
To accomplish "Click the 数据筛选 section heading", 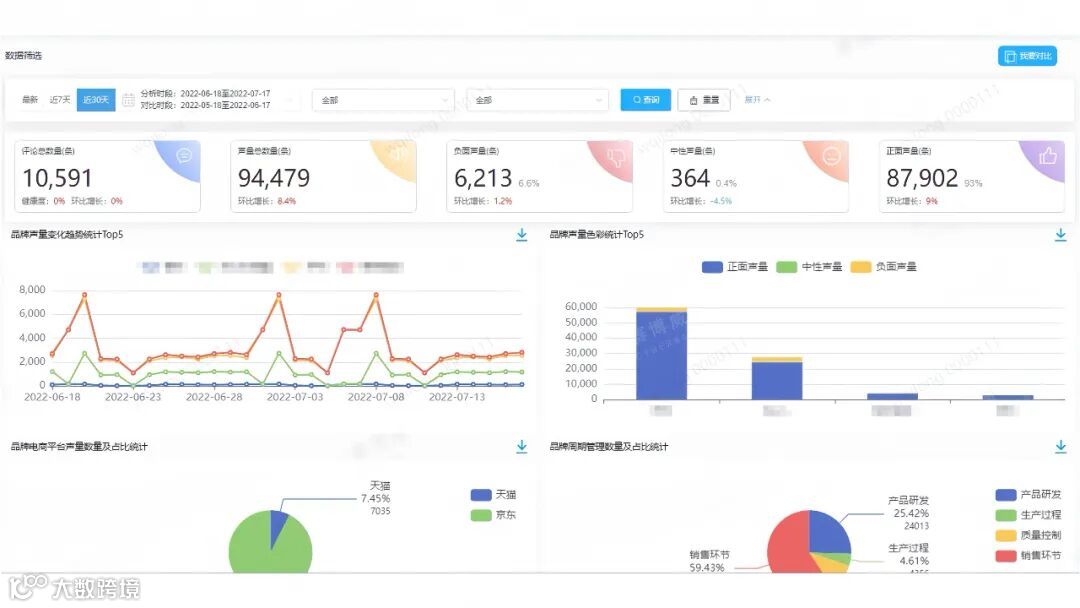I will tap(23, 56).
